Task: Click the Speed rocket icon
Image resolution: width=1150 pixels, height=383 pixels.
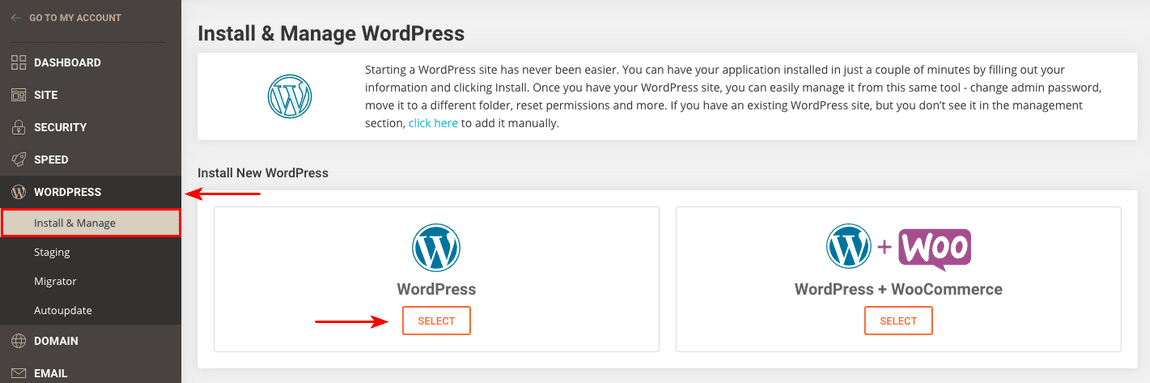Action: [x=18, y=159]
